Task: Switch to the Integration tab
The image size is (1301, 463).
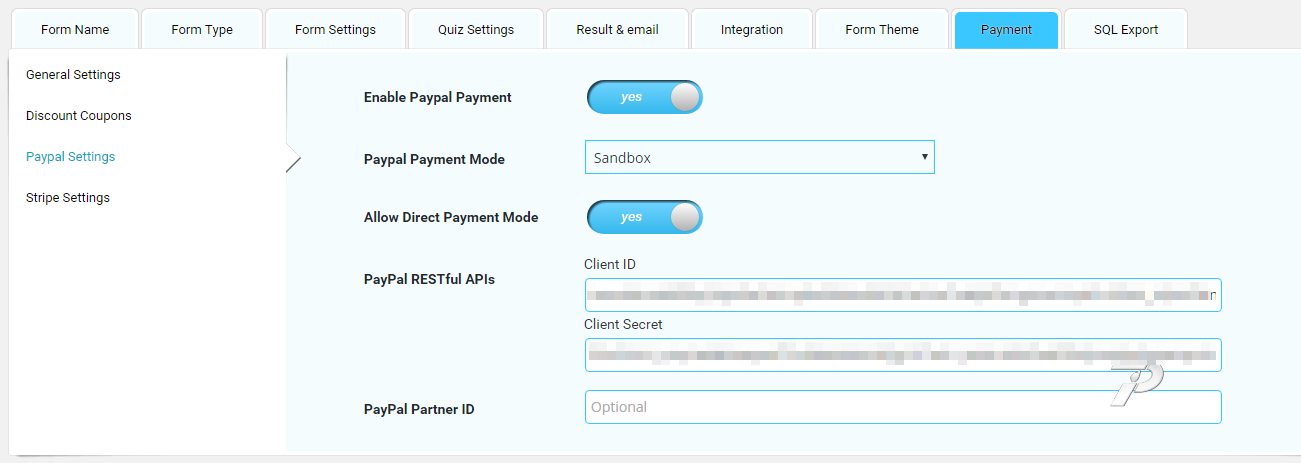Action: coord(752,29)
